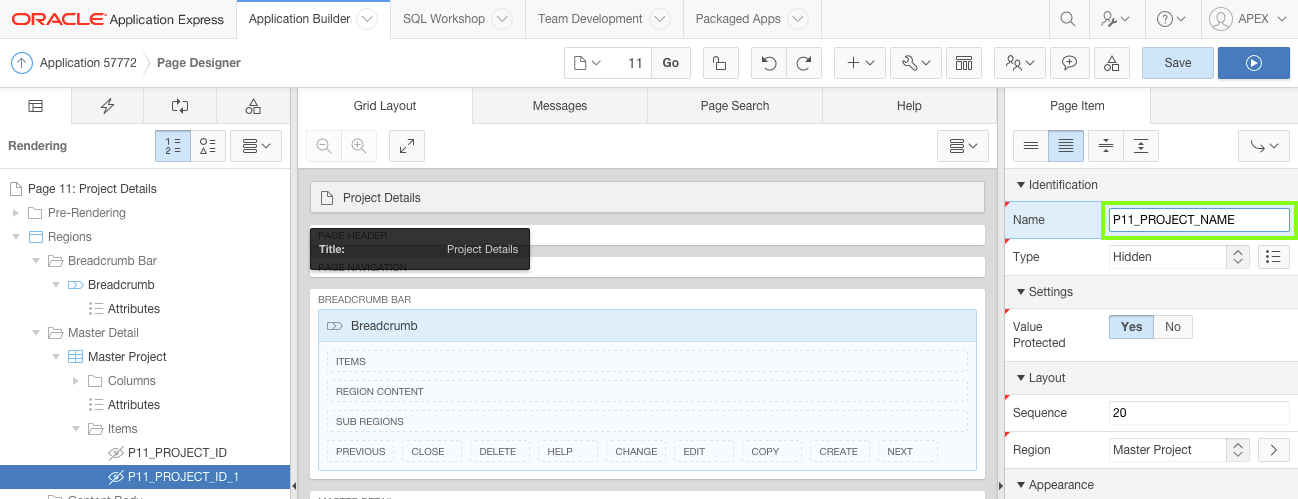Click the Save button
Screen dimensions: 1298x499
1177,63
